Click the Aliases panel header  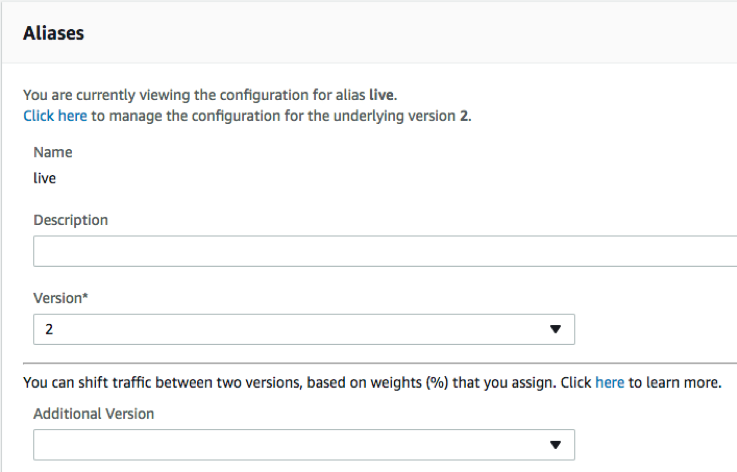(x=53, y=33)
